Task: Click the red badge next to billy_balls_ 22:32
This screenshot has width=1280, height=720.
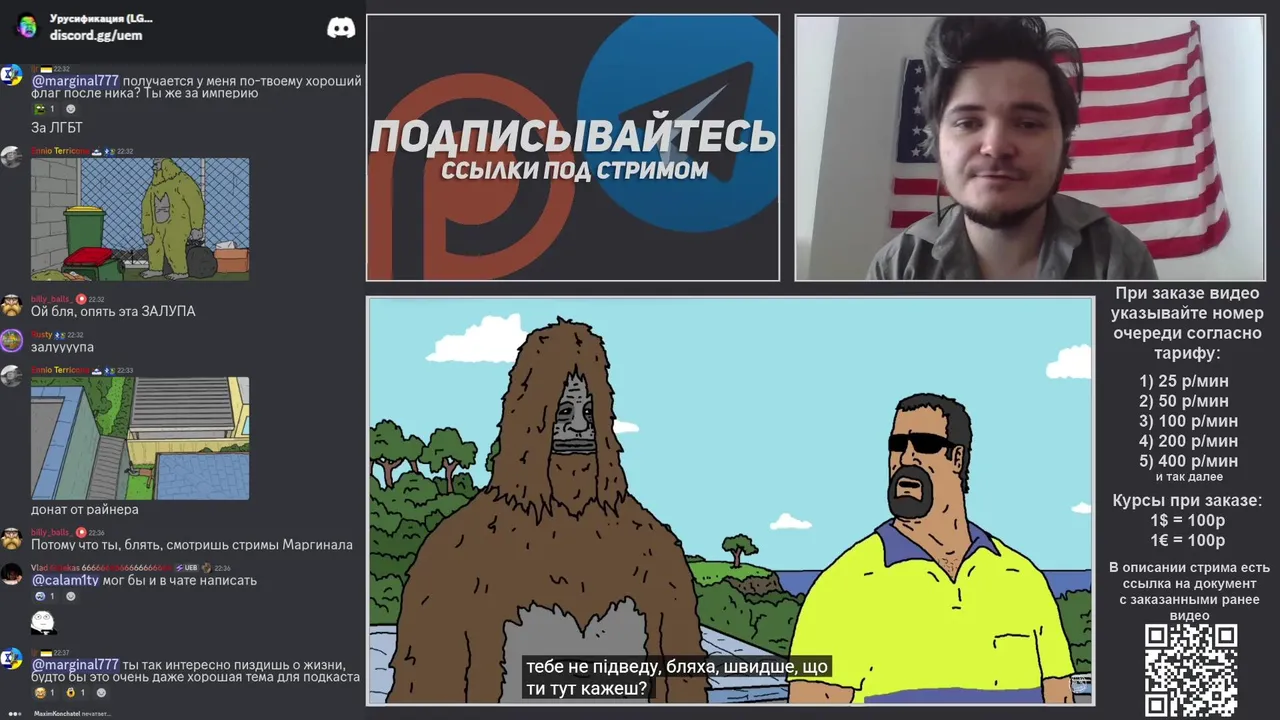Action: point(82,299)
